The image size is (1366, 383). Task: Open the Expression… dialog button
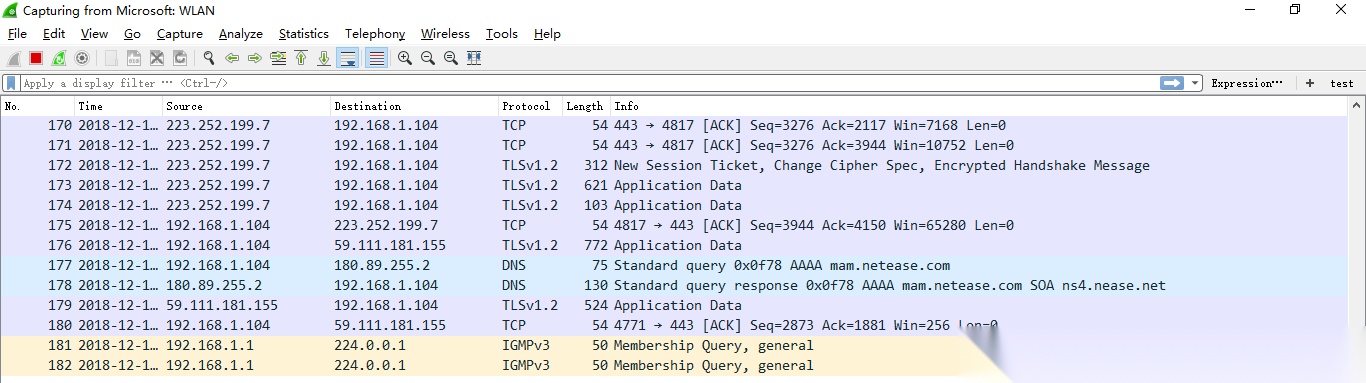1247,83
